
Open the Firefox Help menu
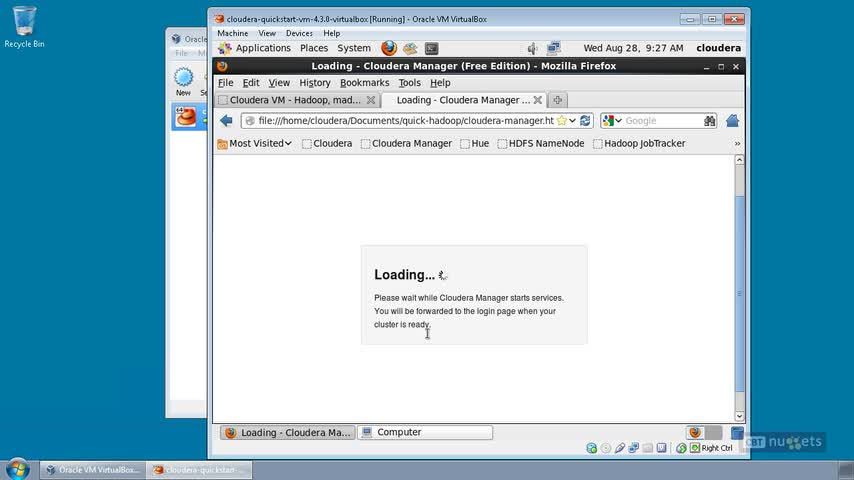[440, 83]
